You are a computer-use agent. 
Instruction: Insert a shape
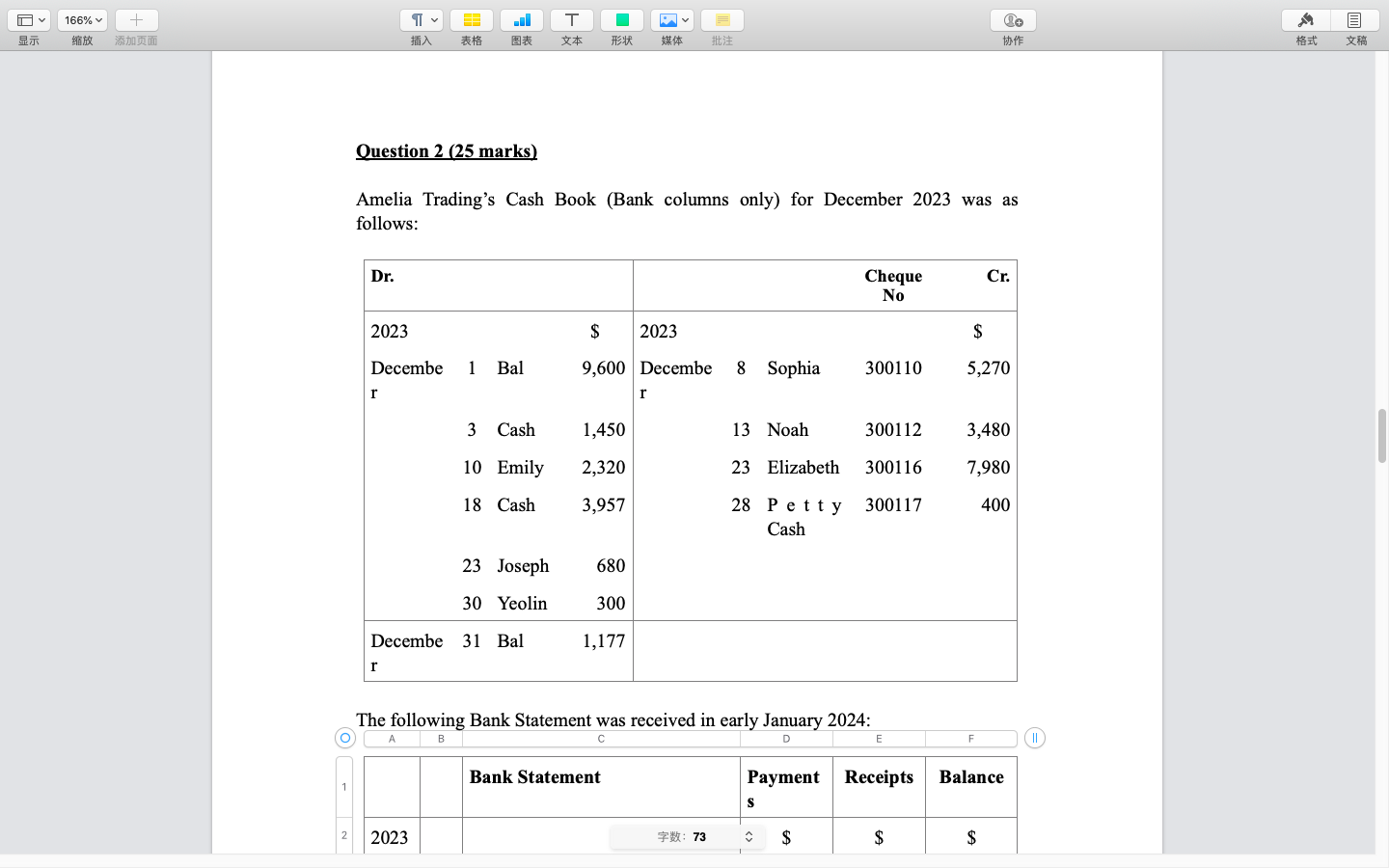(622, 19)
